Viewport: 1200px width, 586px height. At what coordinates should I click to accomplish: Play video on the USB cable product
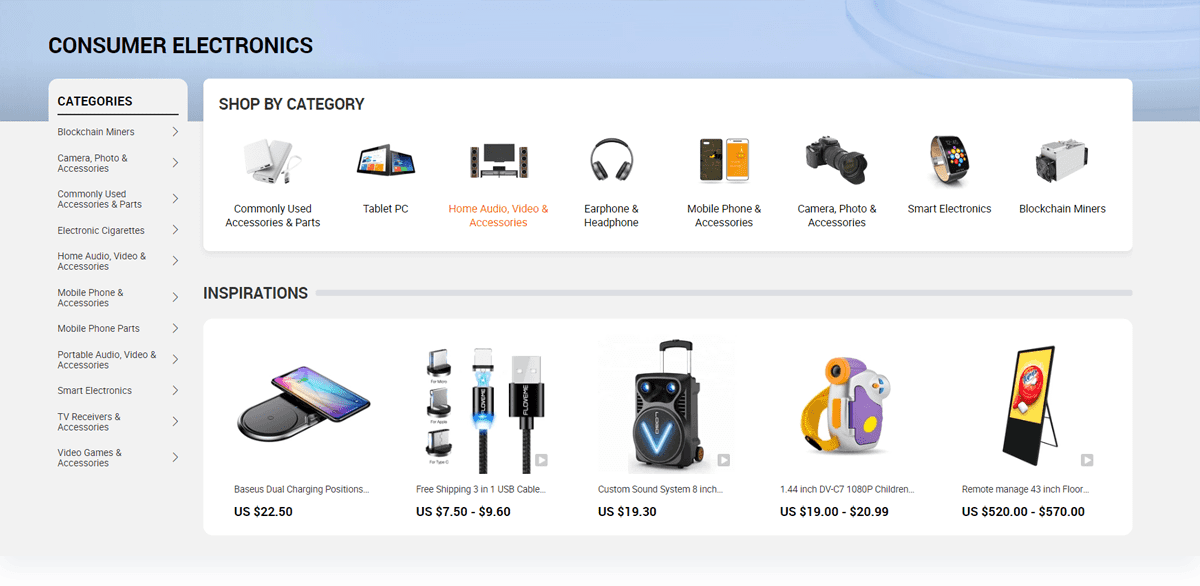tap(541, 460)
